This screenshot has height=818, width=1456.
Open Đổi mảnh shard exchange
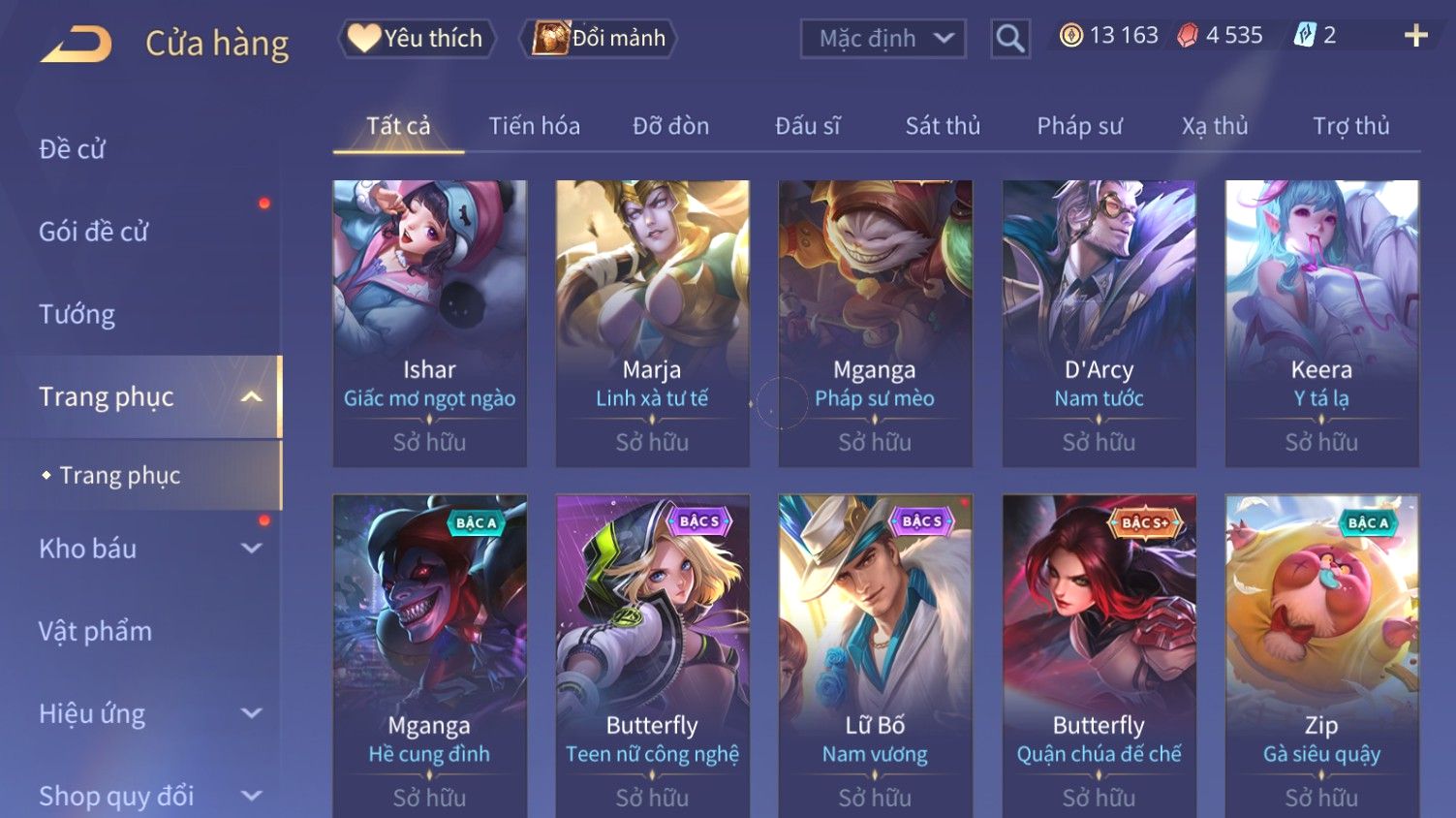[599, 39]
